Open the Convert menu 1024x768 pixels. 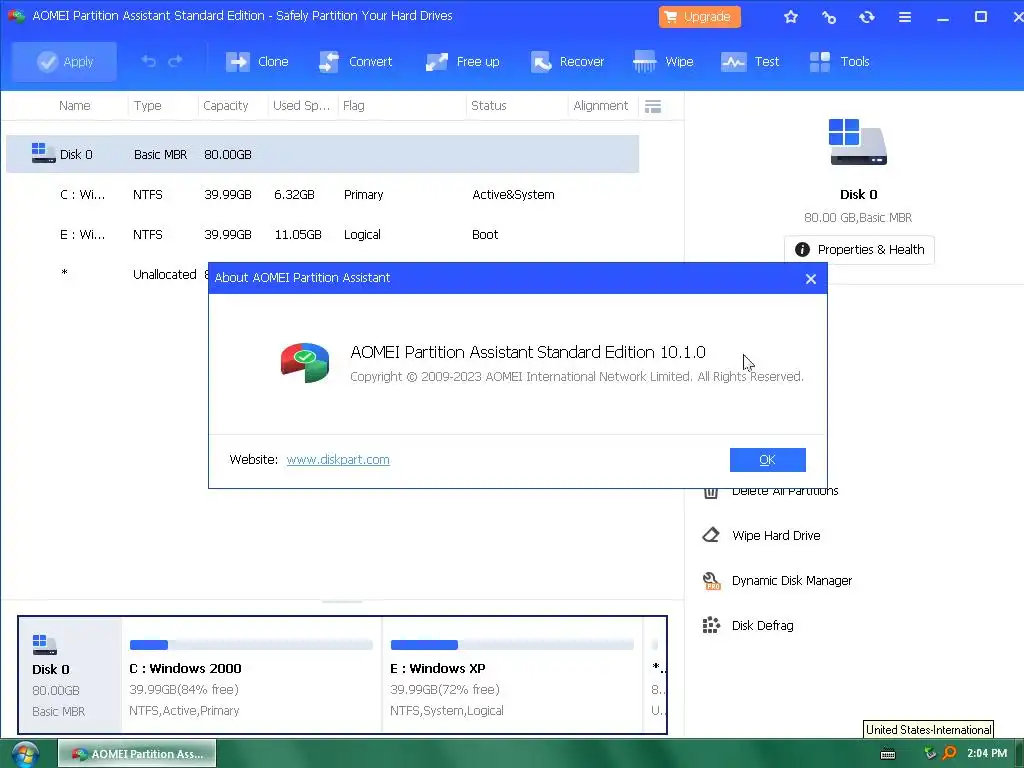click(x=356, y=61)
